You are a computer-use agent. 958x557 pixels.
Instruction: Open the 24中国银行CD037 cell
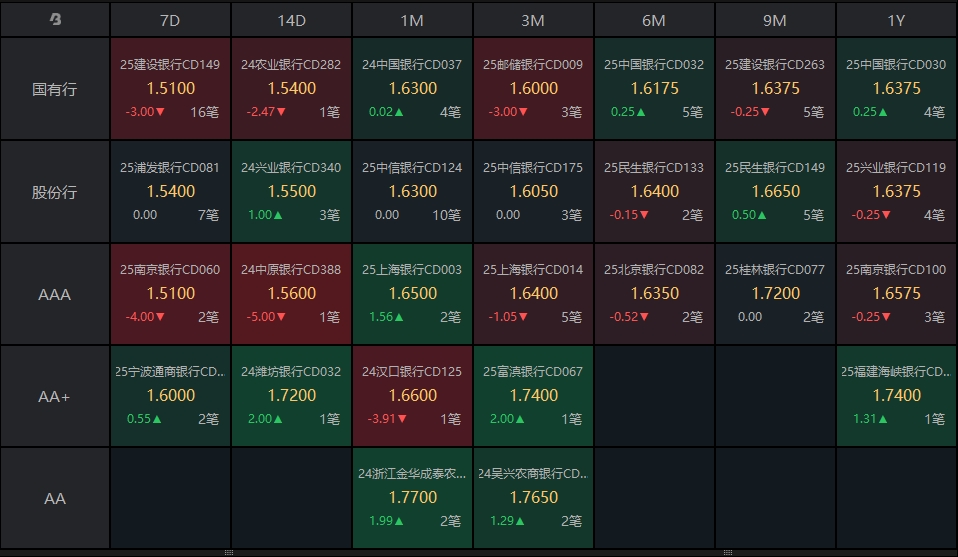pyautogui.click(x=412, y=89)
